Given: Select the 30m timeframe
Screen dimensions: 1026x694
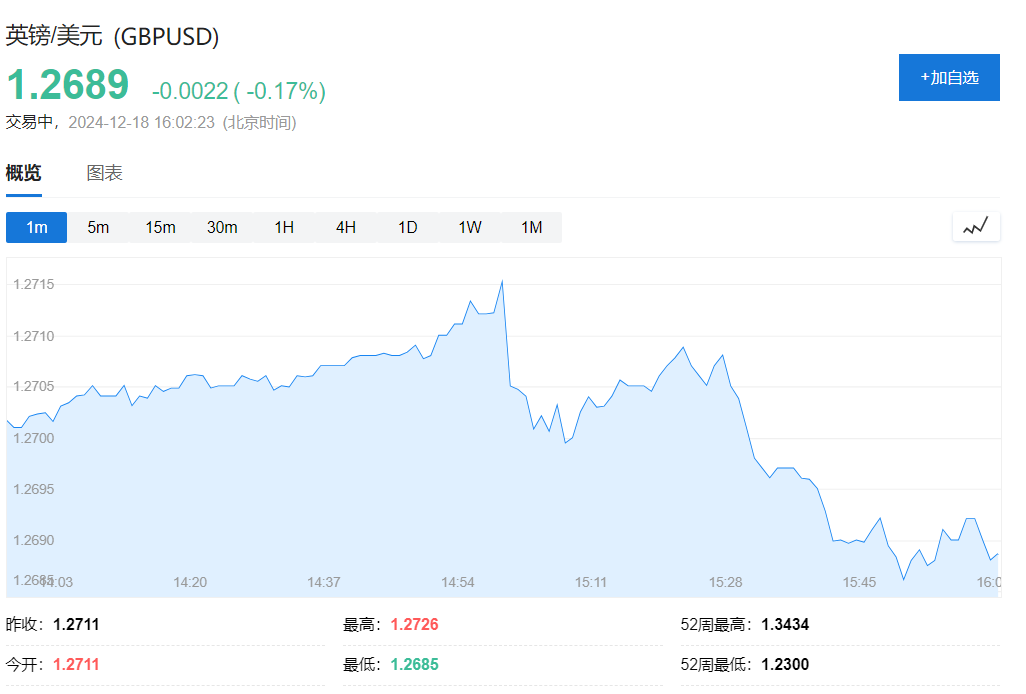Looking at the screenshot, I should [x=222, y=227].
